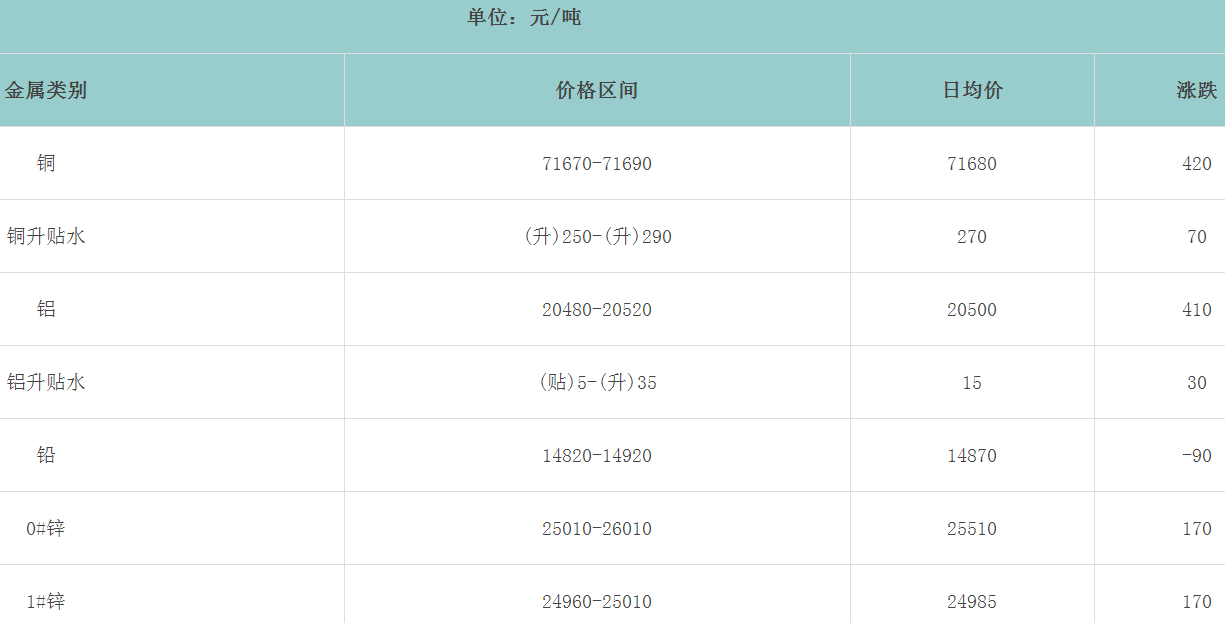Click the (贴)5-(升)35 premium range cell

tap(597, 383)
